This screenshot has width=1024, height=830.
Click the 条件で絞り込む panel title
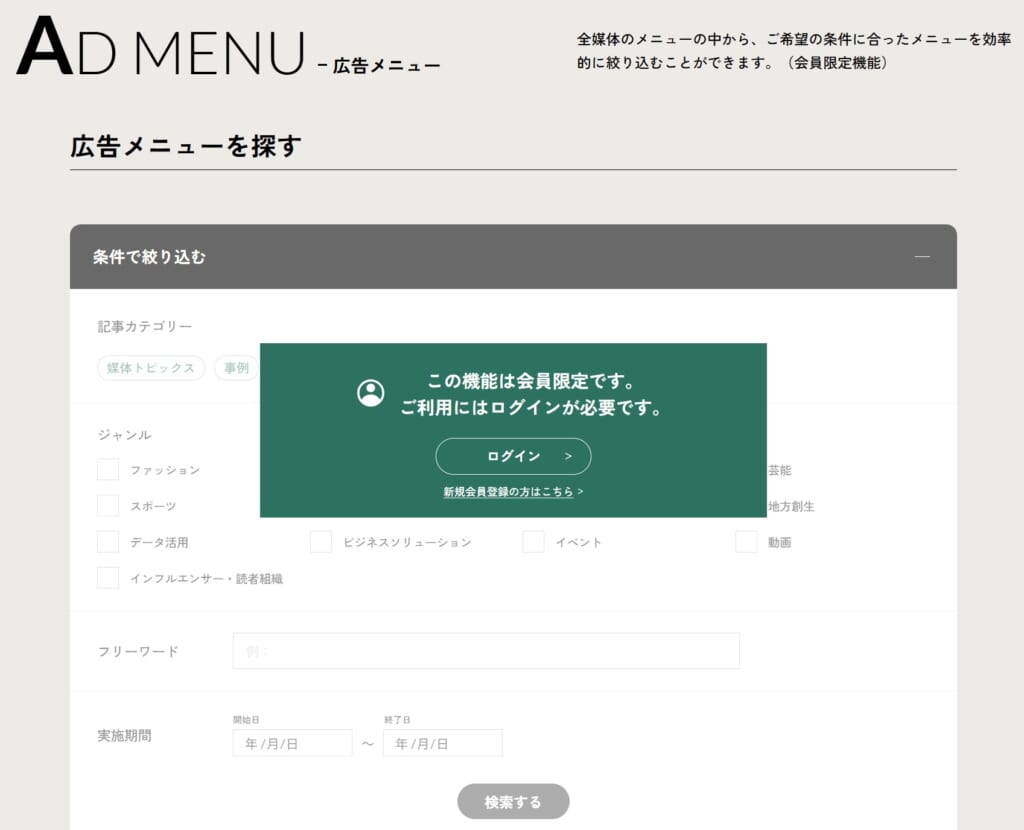click(x=149, y=257)
